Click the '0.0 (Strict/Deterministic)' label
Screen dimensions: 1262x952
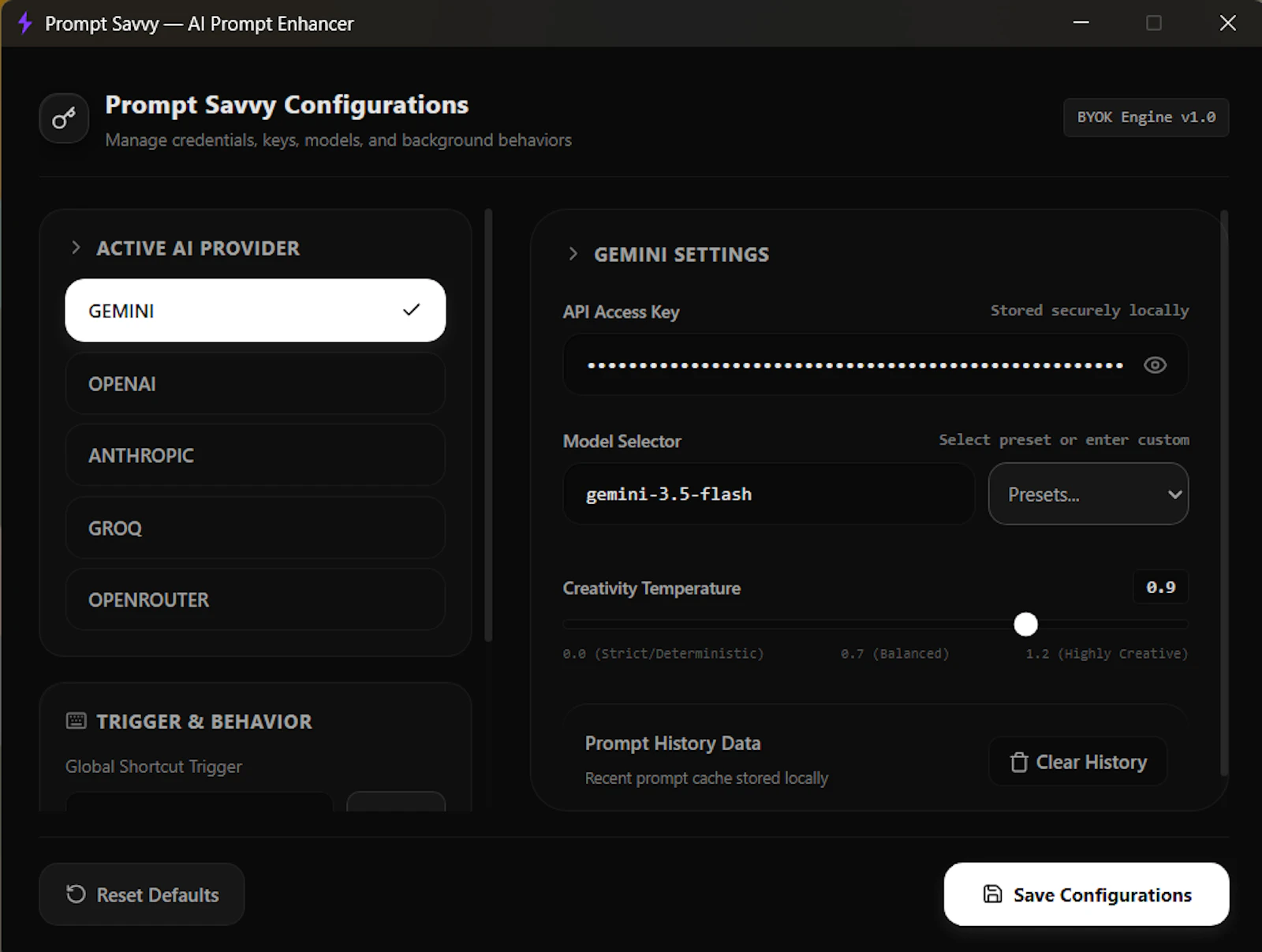(663, 654)
